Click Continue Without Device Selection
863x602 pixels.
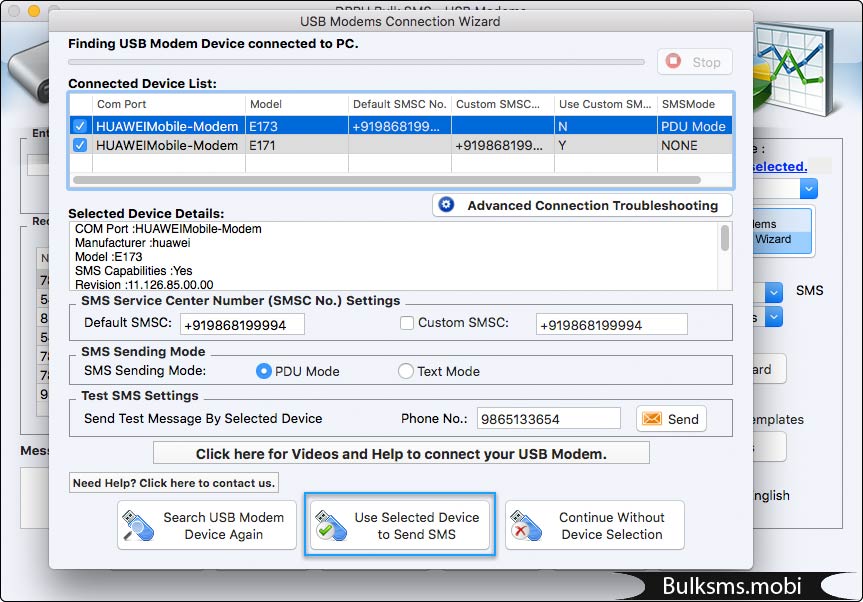pyautogui.click(x=595, y=526)
